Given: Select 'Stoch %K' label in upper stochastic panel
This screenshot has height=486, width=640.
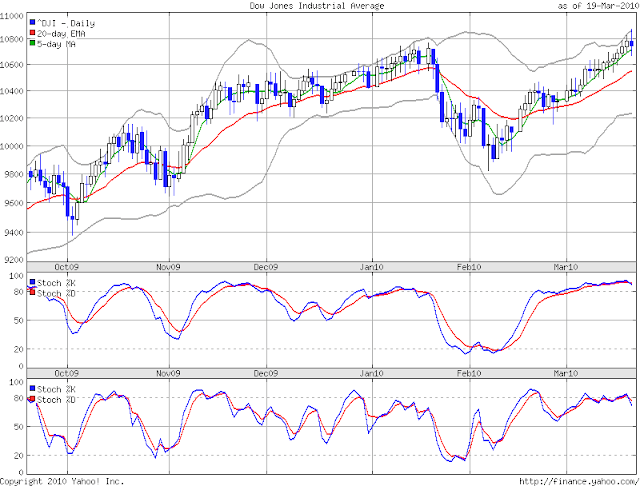Looking at the screenshot, I should click(x=56, y=283).
